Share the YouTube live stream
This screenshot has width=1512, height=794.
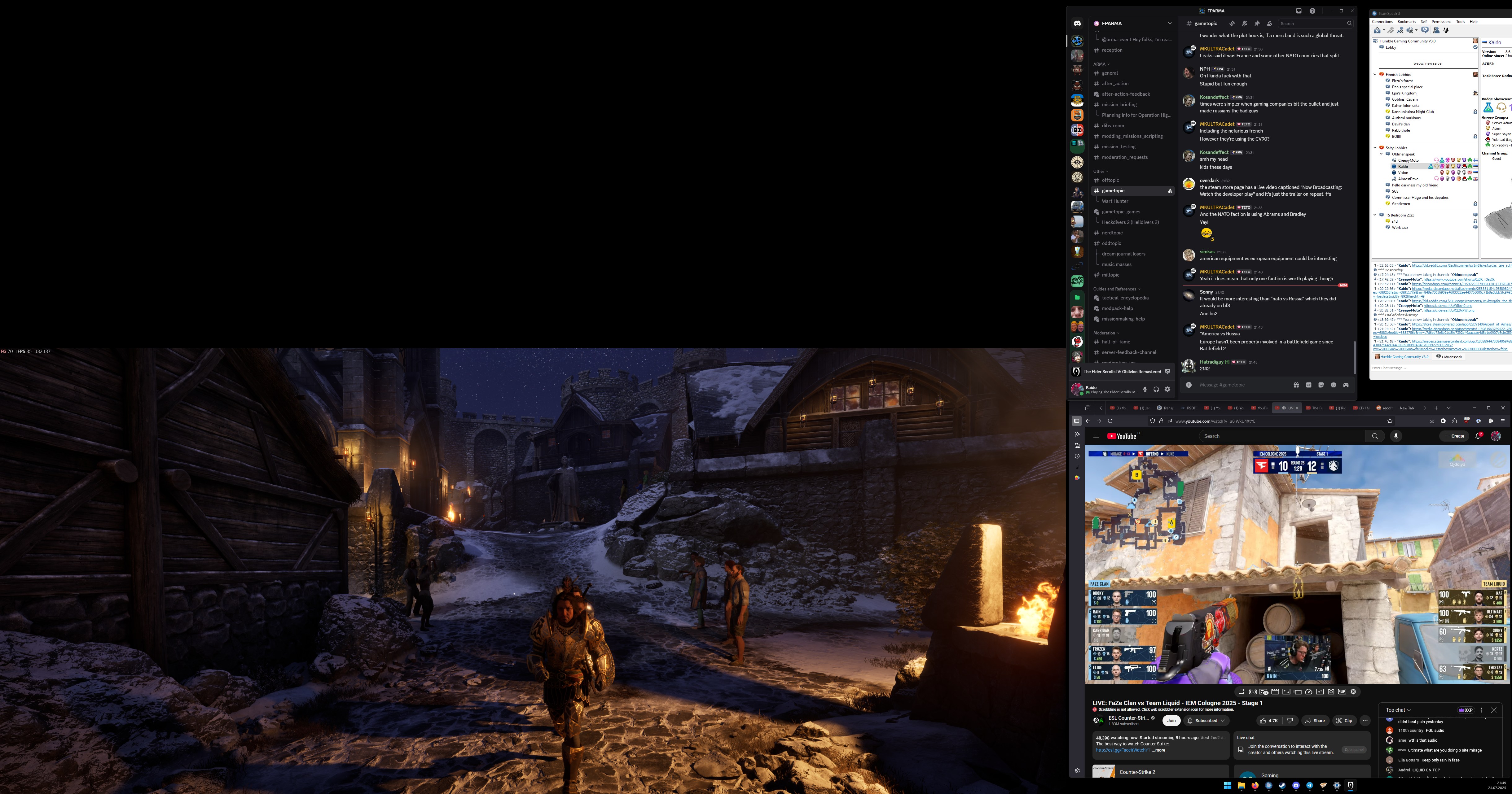pyautogui.click(x=1315, y=721)
